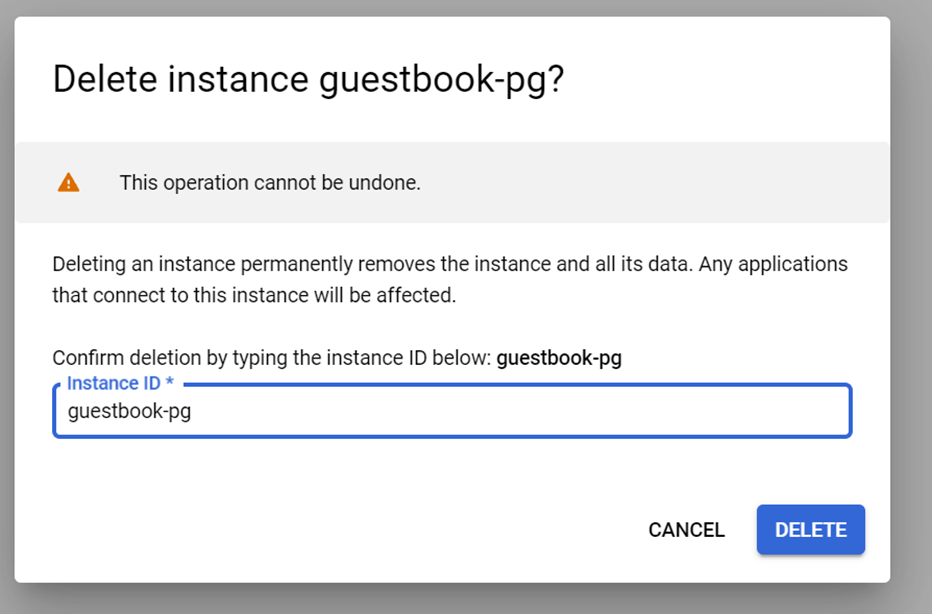This screenshot has height=614, width=932.
Task: Click the word 'Delete' in dialog heading
Action: pos(104,79)
